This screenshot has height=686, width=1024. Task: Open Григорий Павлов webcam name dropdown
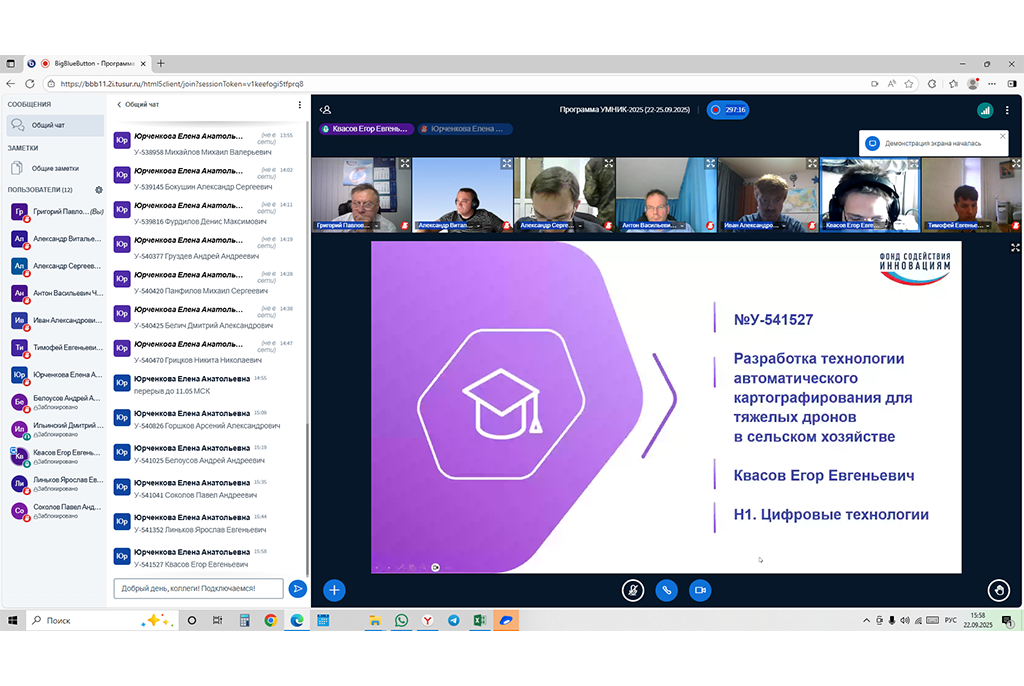tap(347, 225)
